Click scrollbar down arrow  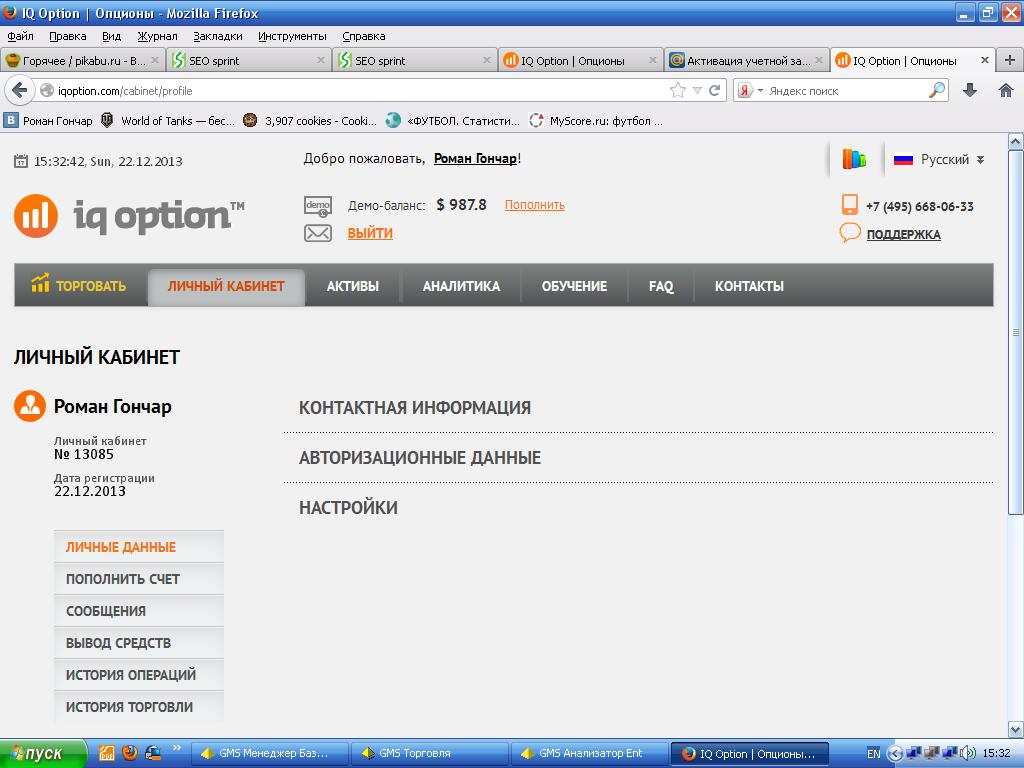coord(1015,729)
